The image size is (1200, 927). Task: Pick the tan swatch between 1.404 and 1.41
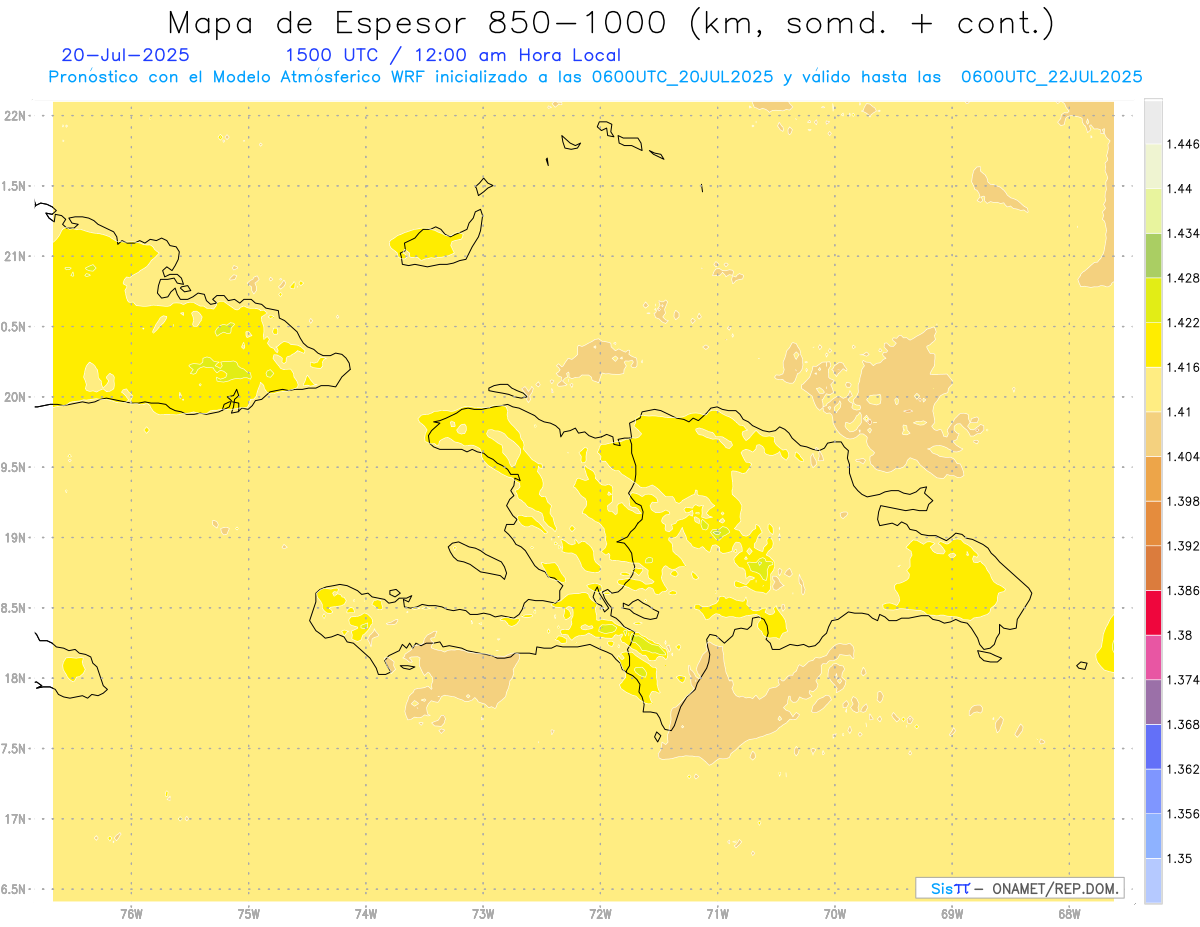tap(1153, 433)
